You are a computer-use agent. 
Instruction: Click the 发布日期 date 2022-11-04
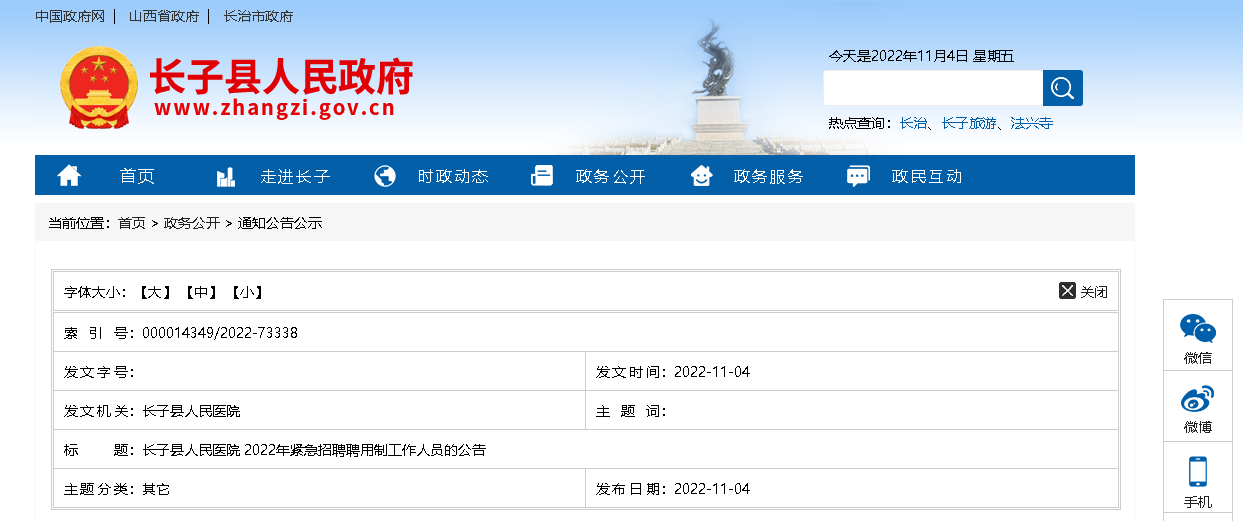(x=712, y=489)
